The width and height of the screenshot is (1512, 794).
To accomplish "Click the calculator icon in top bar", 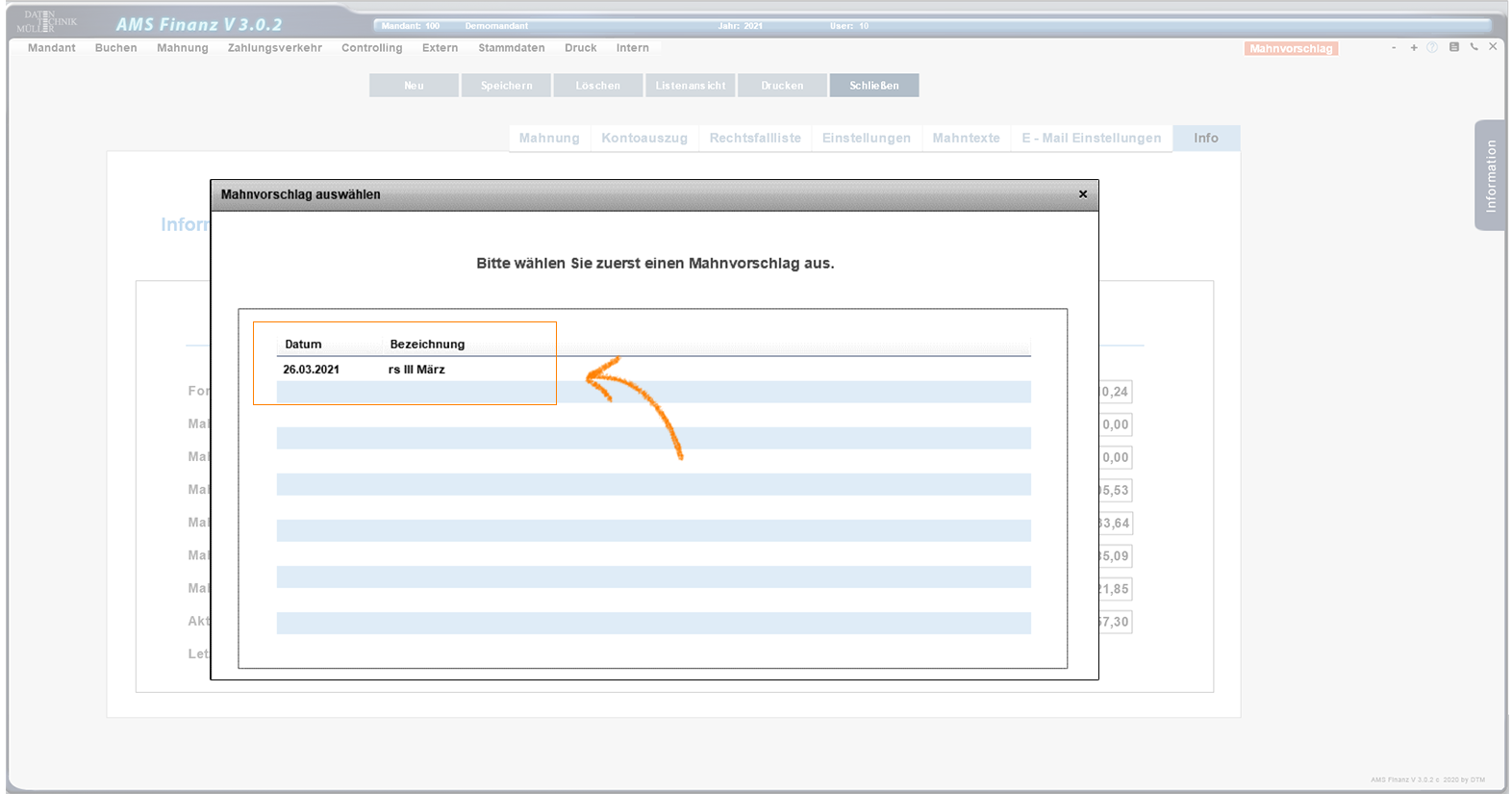I will pyautogui.click(x=1454, y=47).
